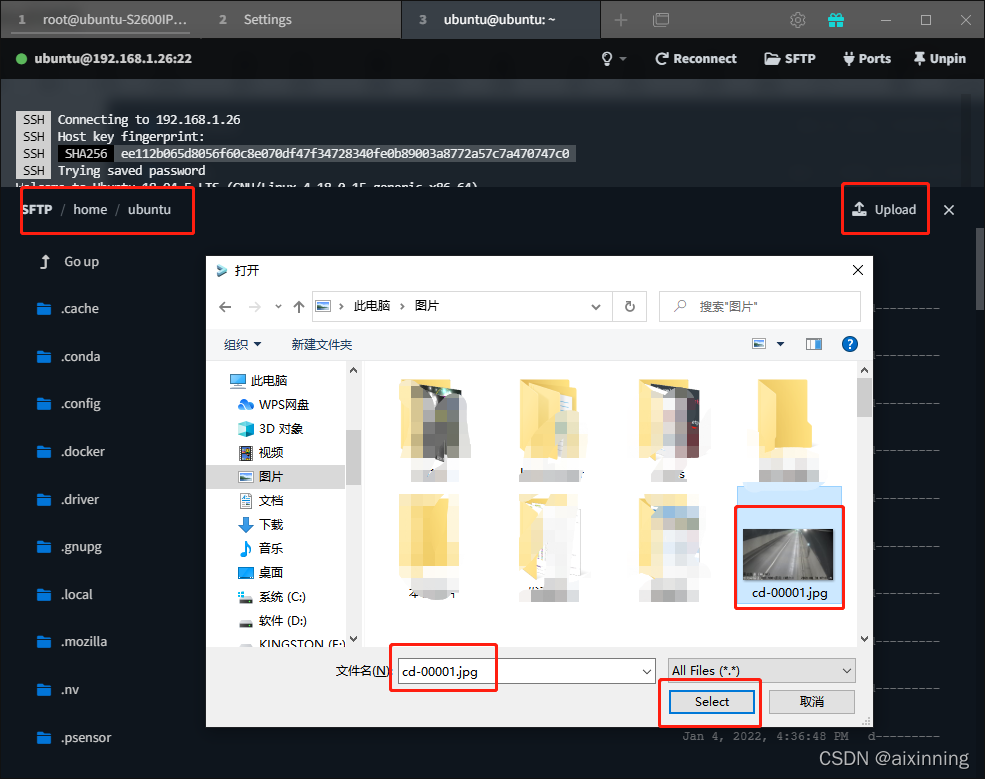Open the split panes icon next to the plus
This screenshot has height=779, width=985.
pyautogui.click(x=661, y=20)
